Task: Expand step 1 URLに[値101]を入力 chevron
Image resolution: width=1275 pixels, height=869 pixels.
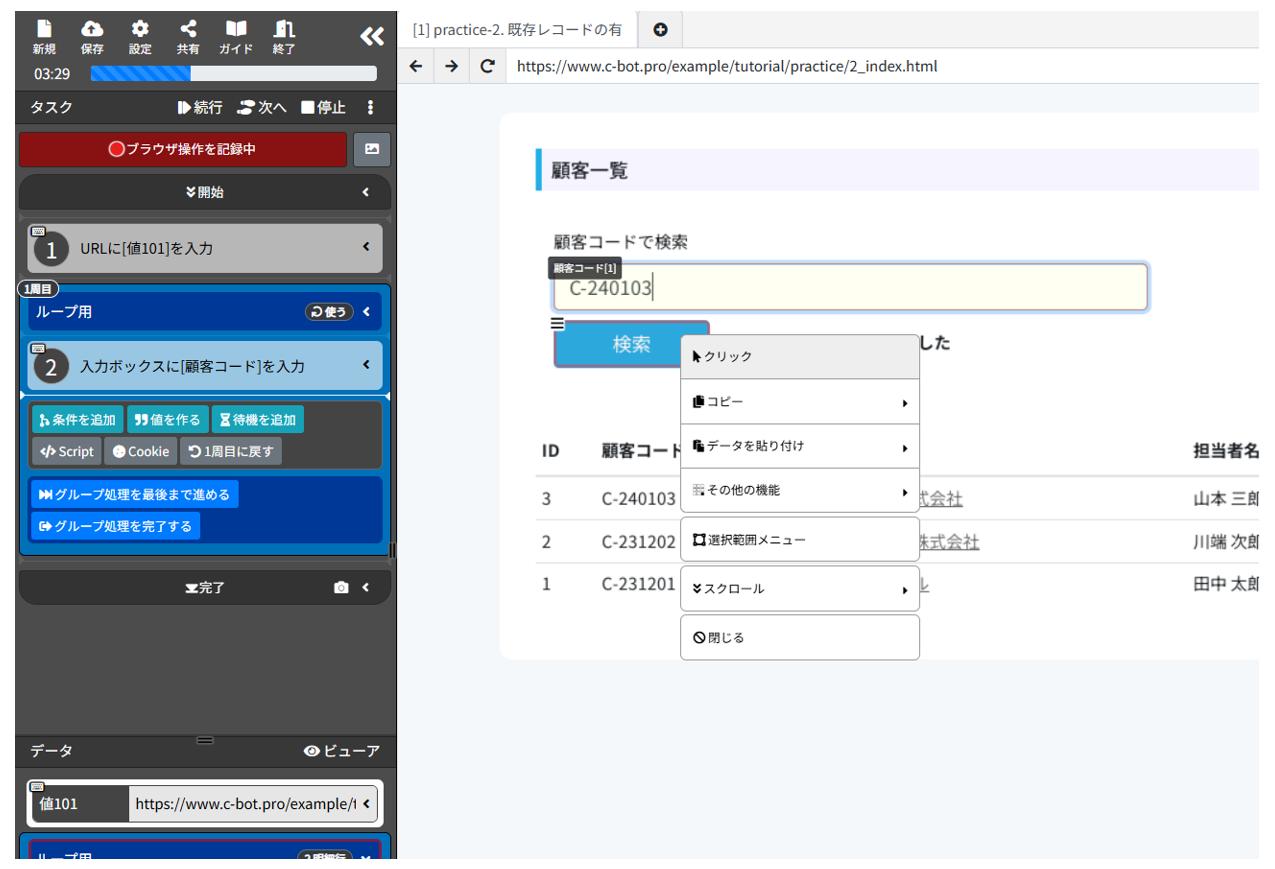Action: point(366,247)
